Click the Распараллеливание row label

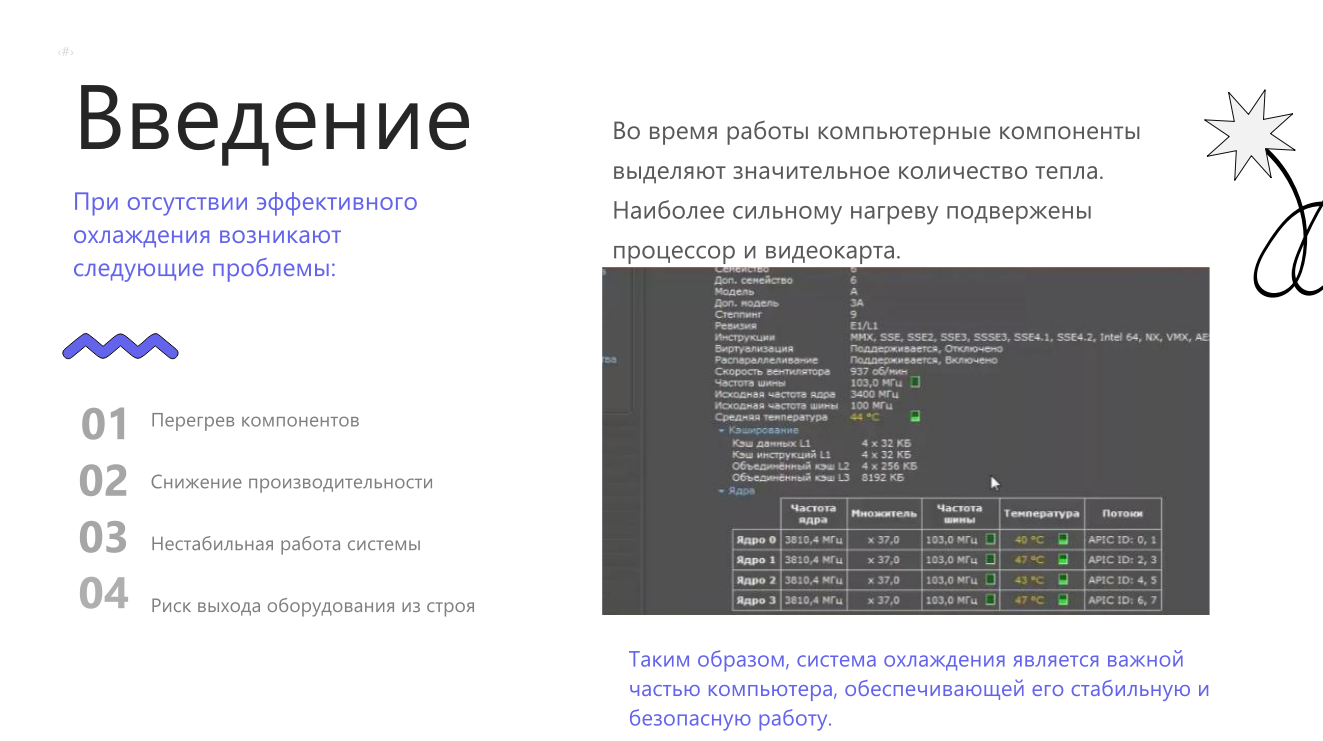click(765, 359)
